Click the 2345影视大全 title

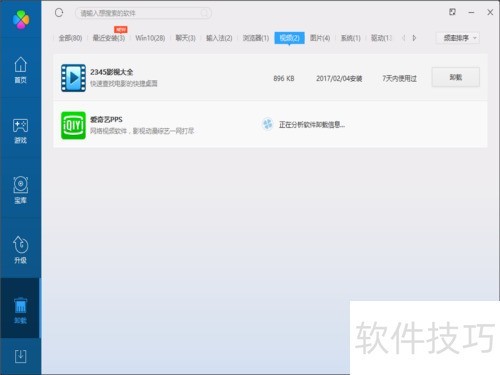[111, 72]
